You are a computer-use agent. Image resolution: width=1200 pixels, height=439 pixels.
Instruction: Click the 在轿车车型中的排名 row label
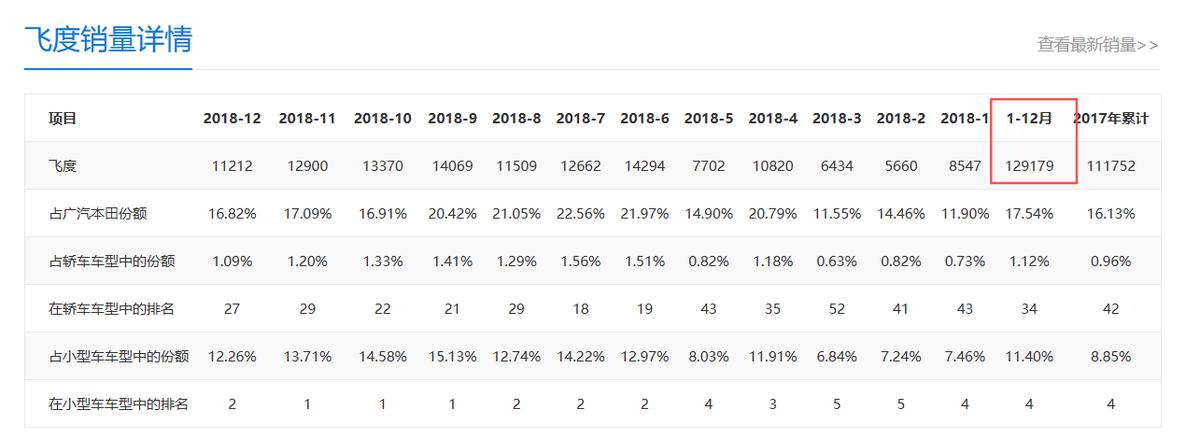point(112,309)
